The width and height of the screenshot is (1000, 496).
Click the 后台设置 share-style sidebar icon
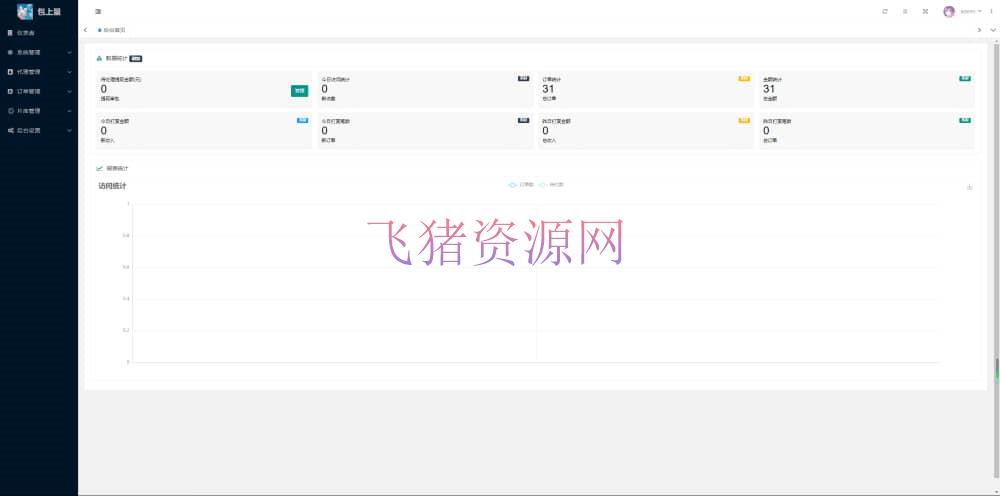coord(10,130)
